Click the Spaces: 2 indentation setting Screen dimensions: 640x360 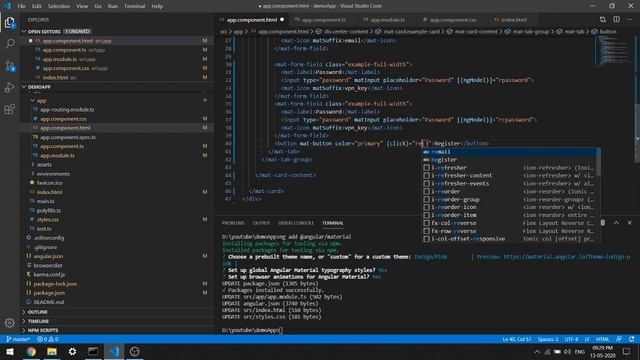pos(548,339)
